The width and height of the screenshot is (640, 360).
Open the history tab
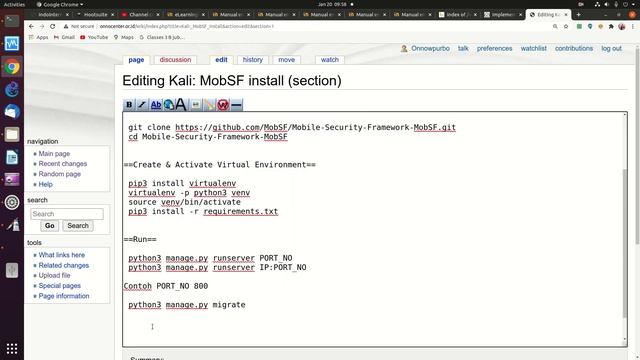point(253,60)
